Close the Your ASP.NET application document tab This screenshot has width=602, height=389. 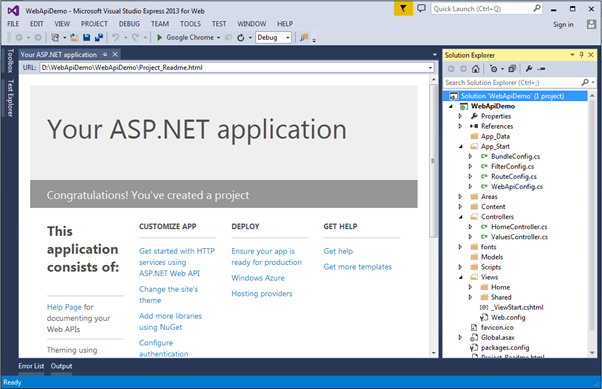pyautogui.click(x=115, y=55)
